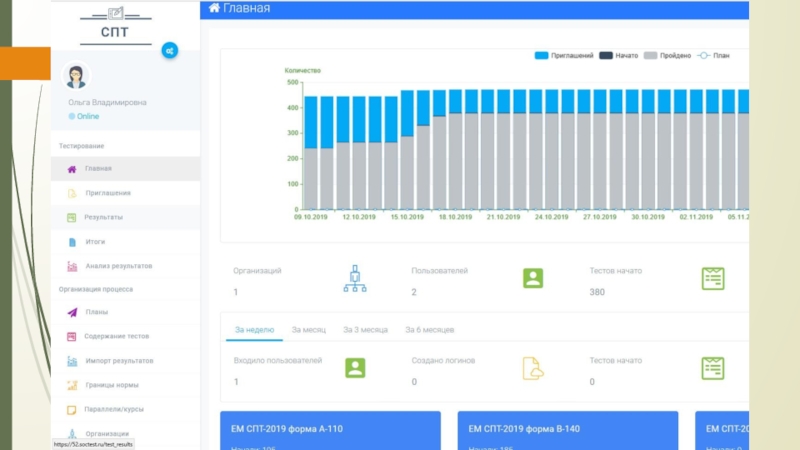The height and width of the screenshot is (450, 800).
Task: Toggle the Начато series in chart legend
Action: tap(619, 56)
